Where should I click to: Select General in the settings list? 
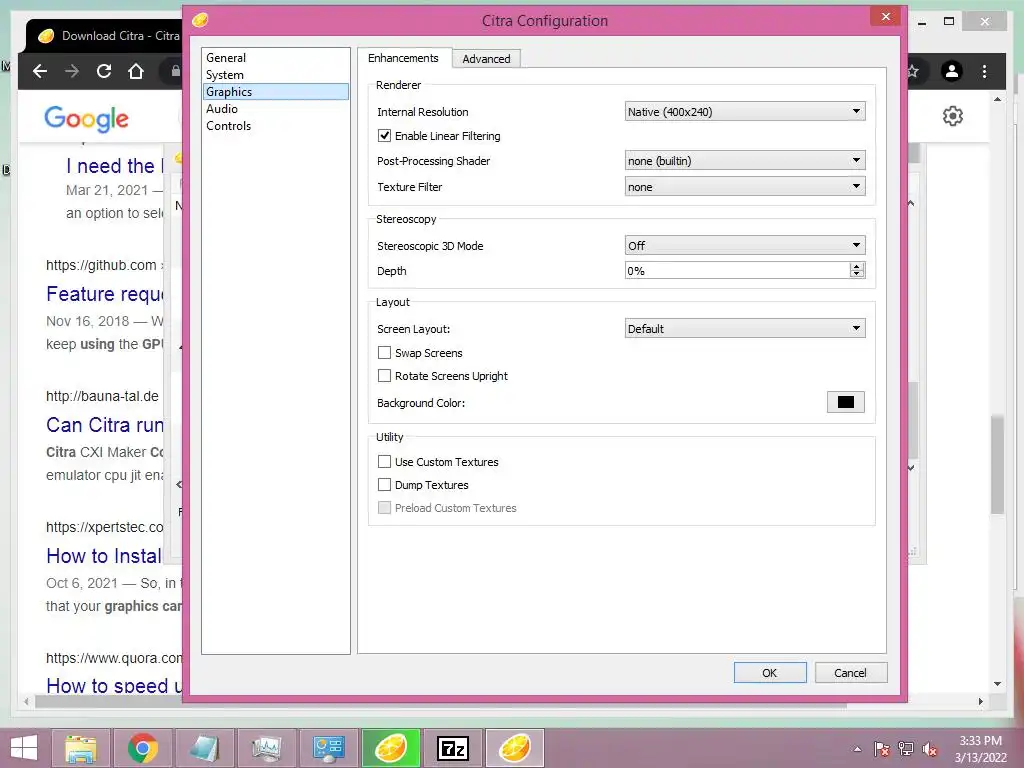[276, 57]
